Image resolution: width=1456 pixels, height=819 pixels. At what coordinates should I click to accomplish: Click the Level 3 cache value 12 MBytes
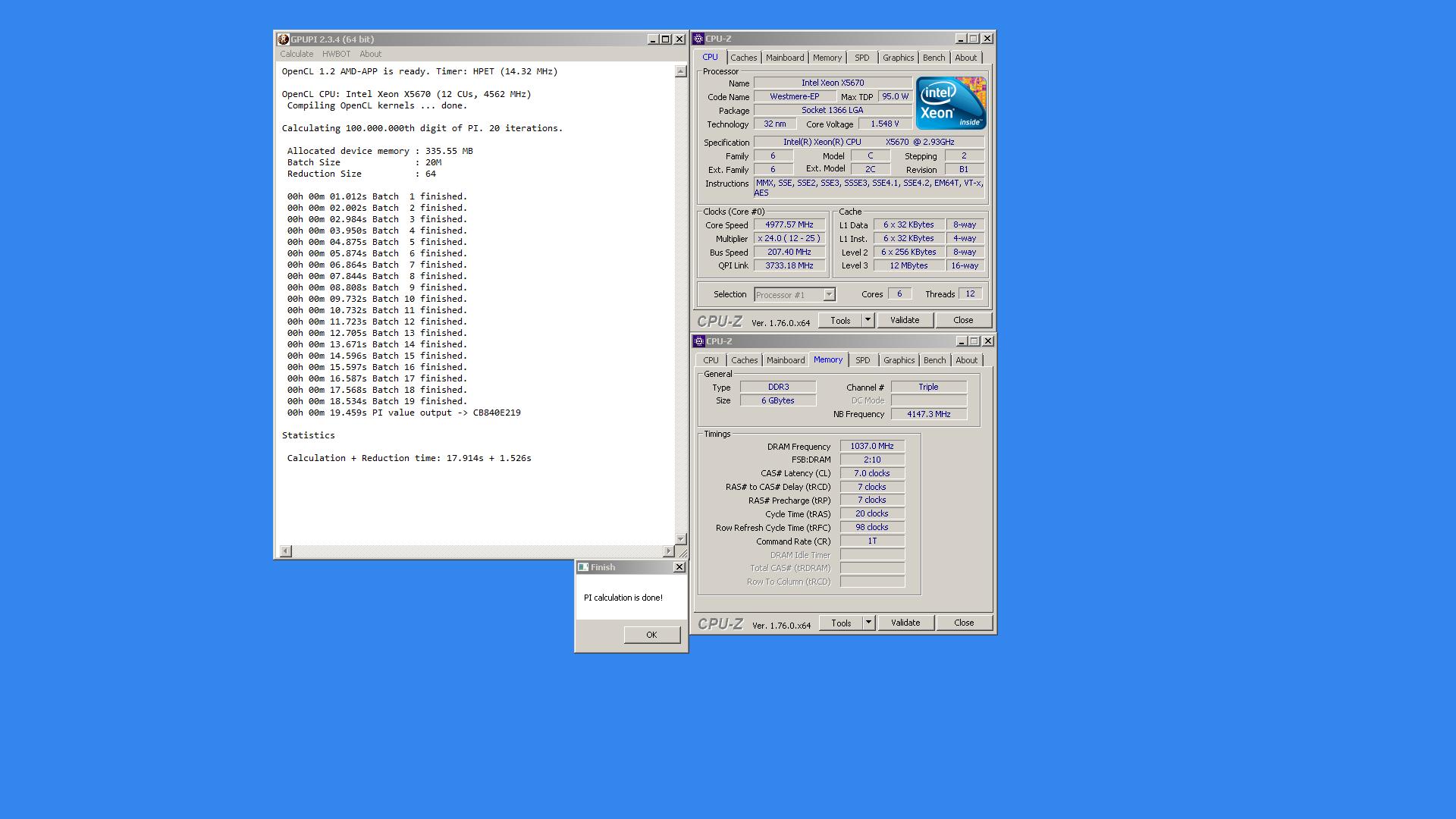909,266
